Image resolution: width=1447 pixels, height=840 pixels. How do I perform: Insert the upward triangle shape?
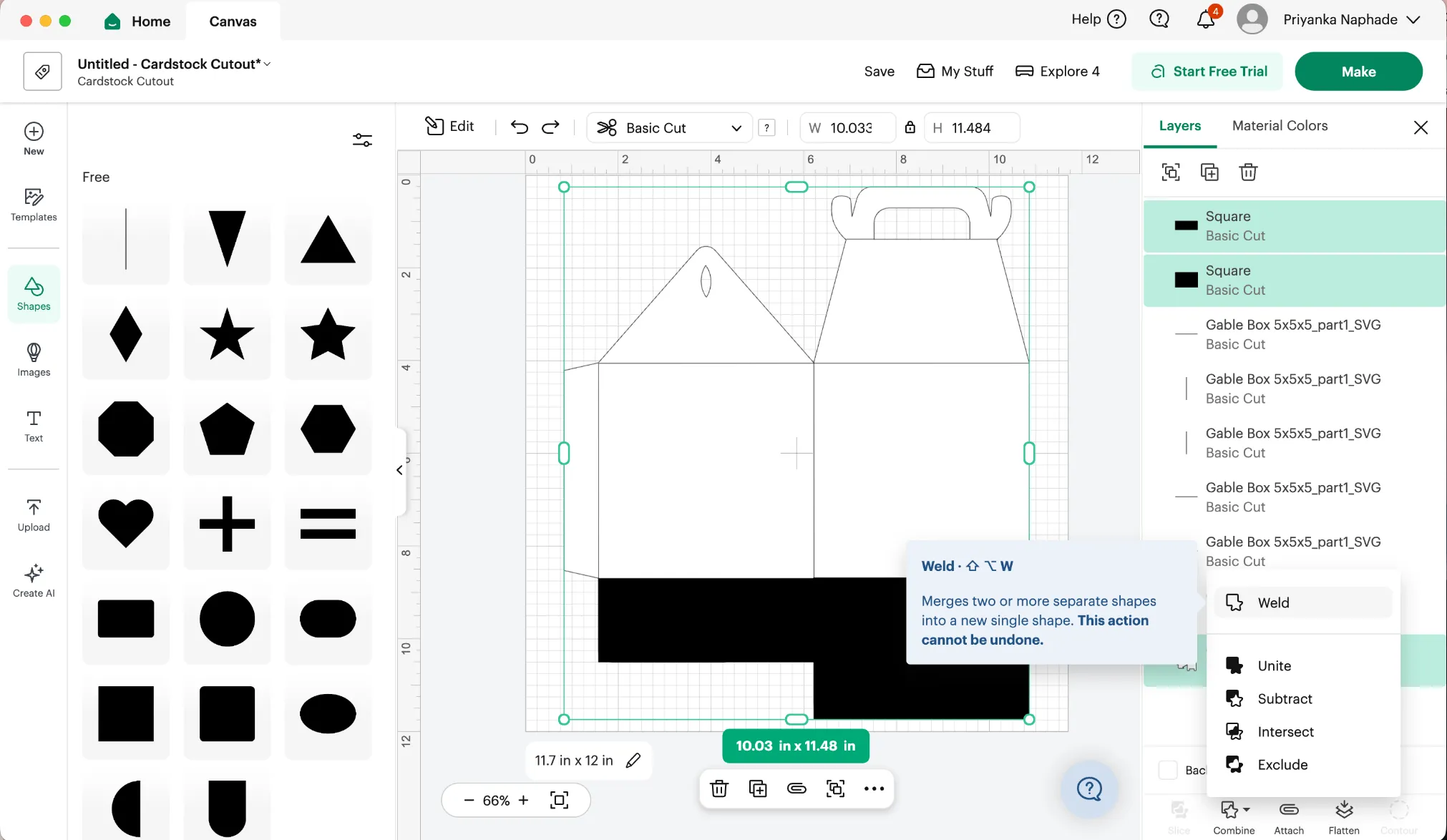(328, 240)
